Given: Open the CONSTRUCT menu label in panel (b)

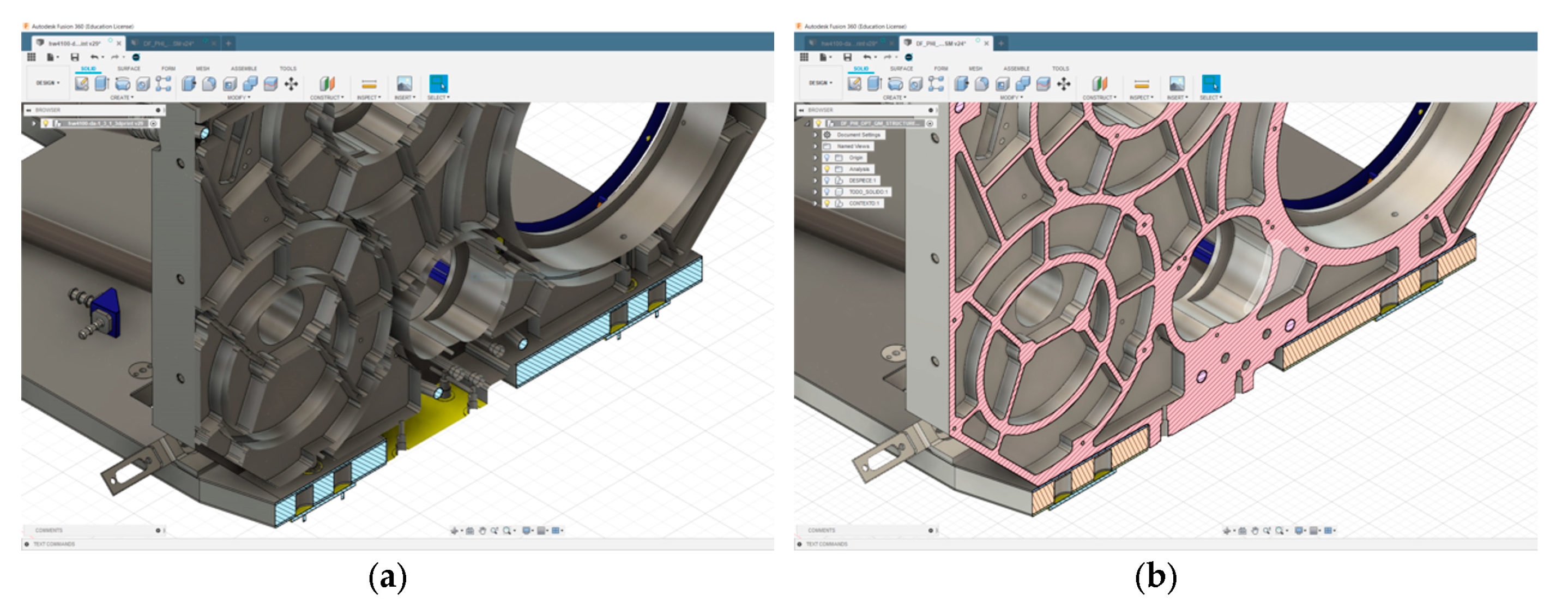Looking at the screenshot, I should (1099, 98).
